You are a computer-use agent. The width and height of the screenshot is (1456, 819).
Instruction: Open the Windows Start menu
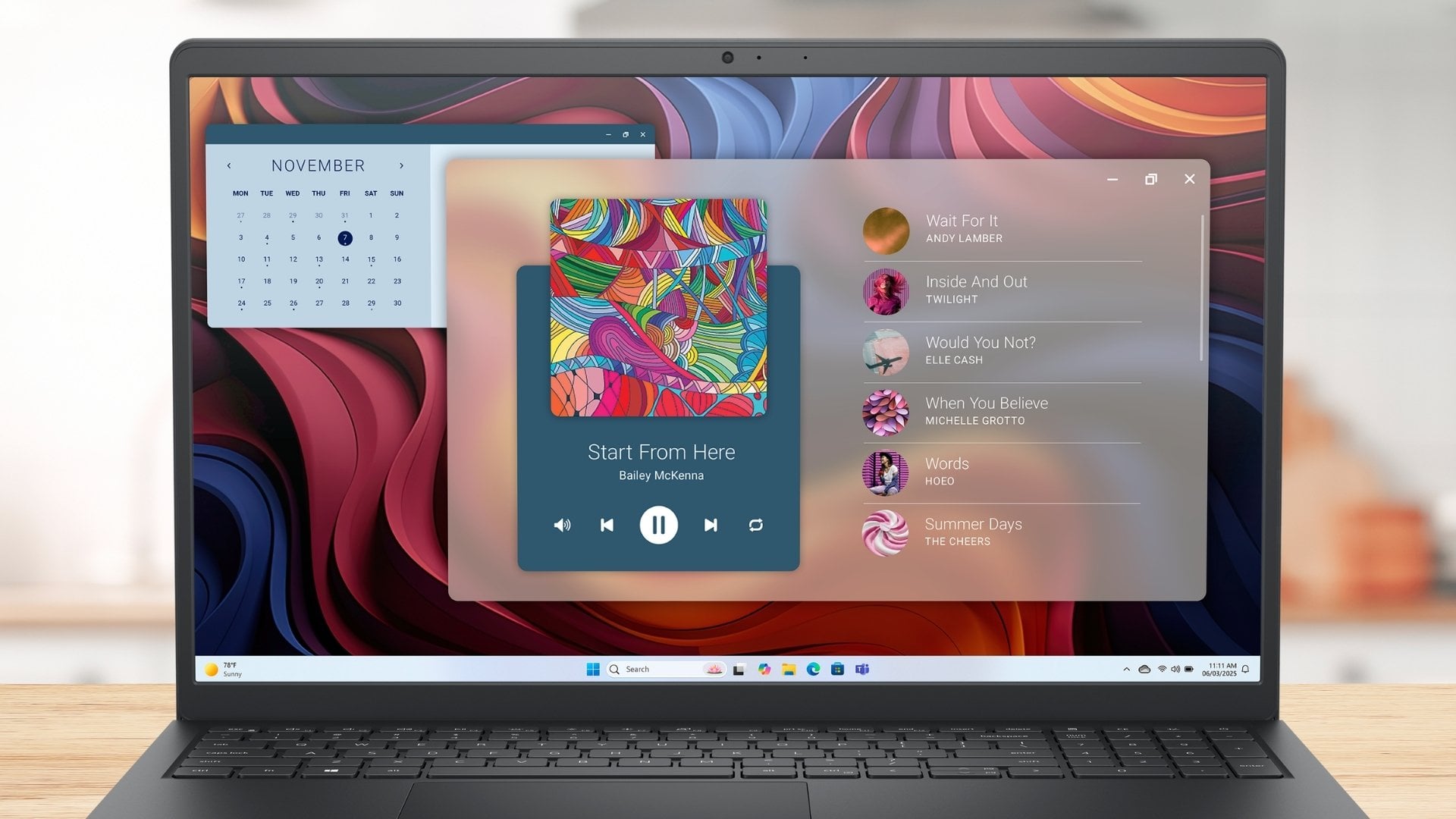point(593,669)
